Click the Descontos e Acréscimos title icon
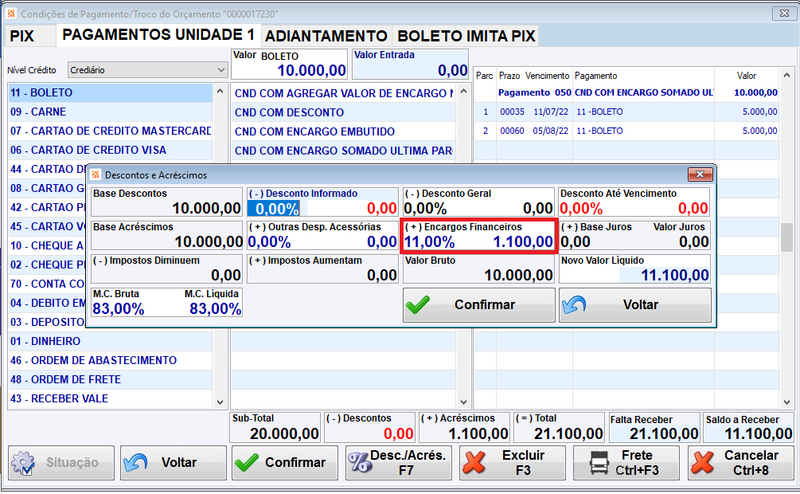 click(95, 175)
